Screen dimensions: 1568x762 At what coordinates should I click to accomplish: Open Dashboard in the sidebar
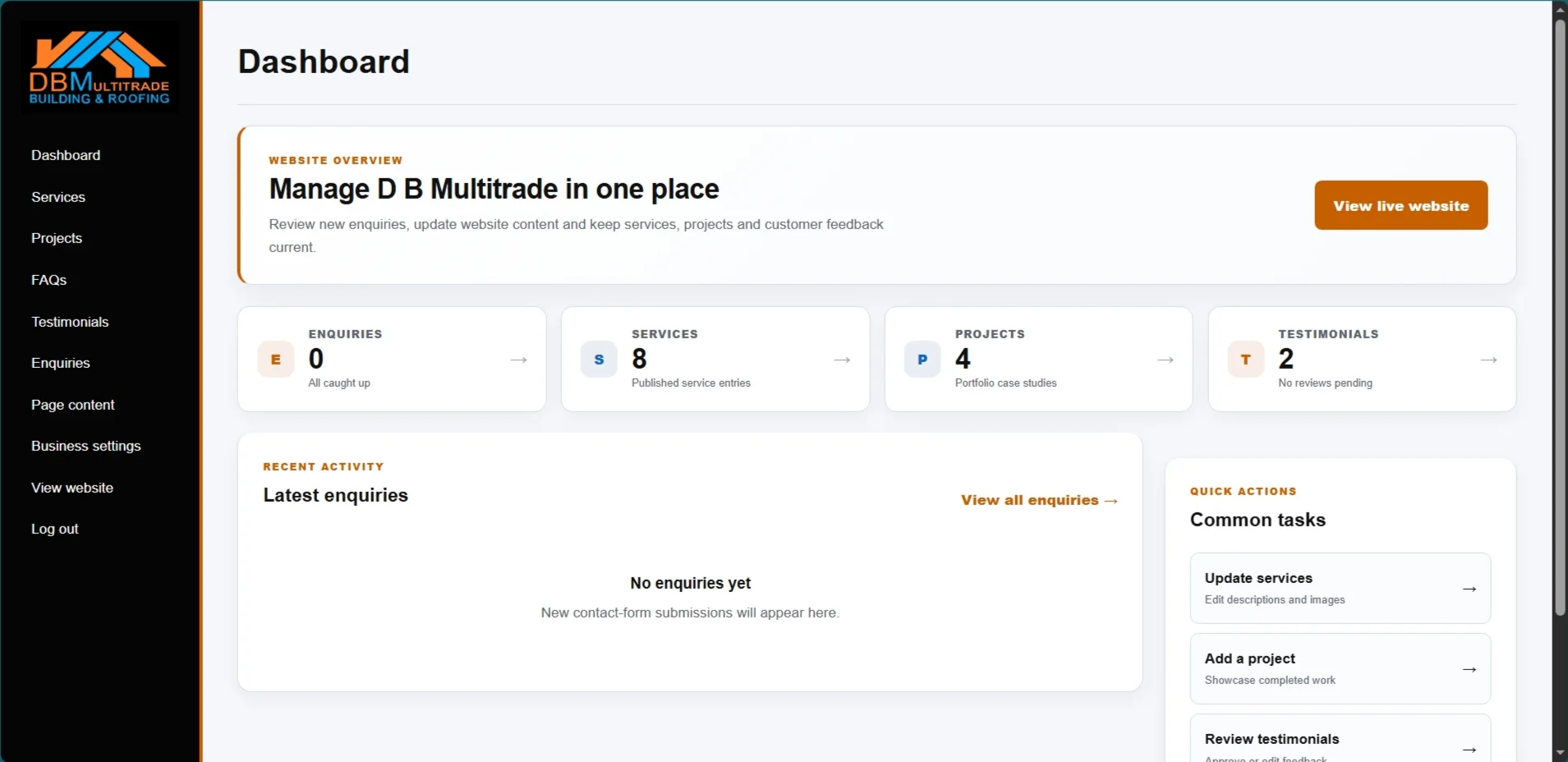66,155
